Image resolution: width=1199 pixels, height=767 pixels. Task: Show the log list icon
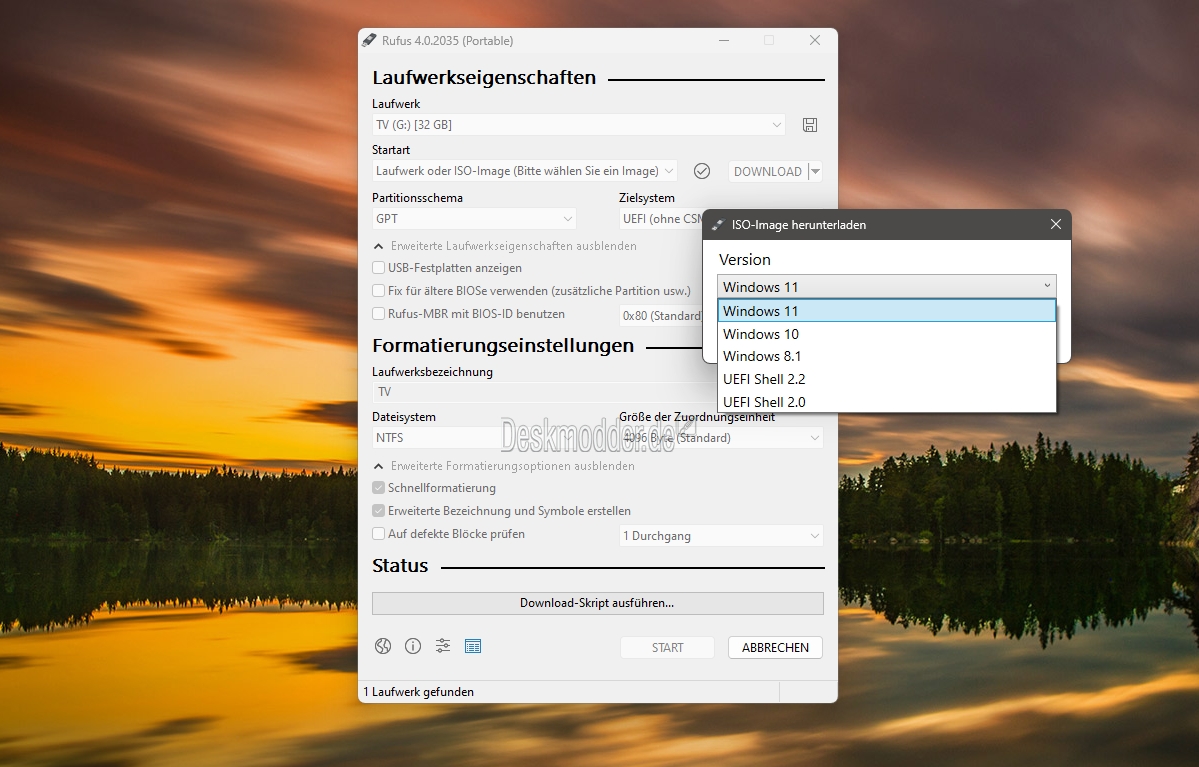473,646
